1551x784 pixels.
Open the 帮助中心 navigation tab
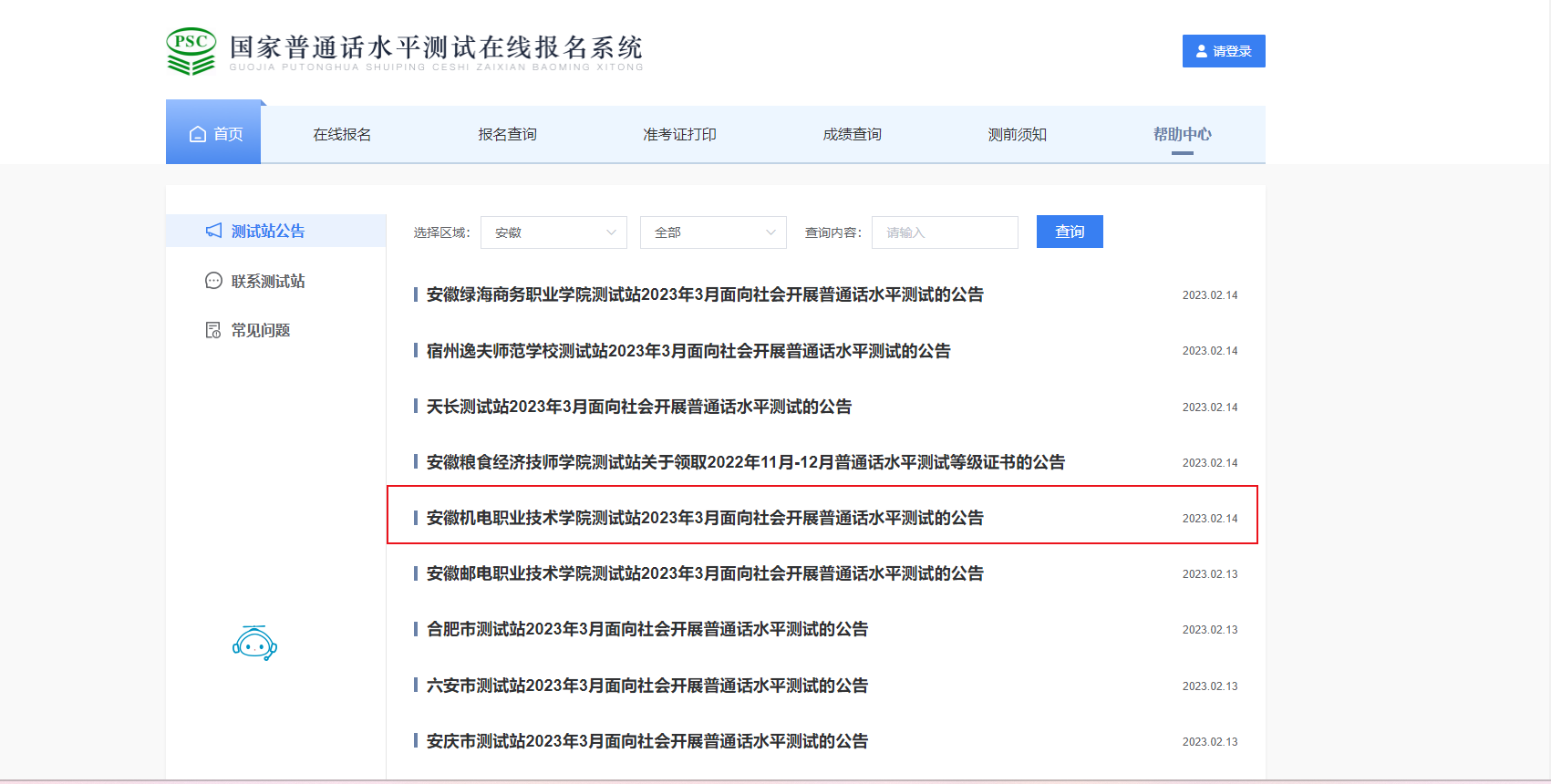tap(1182, 135)
